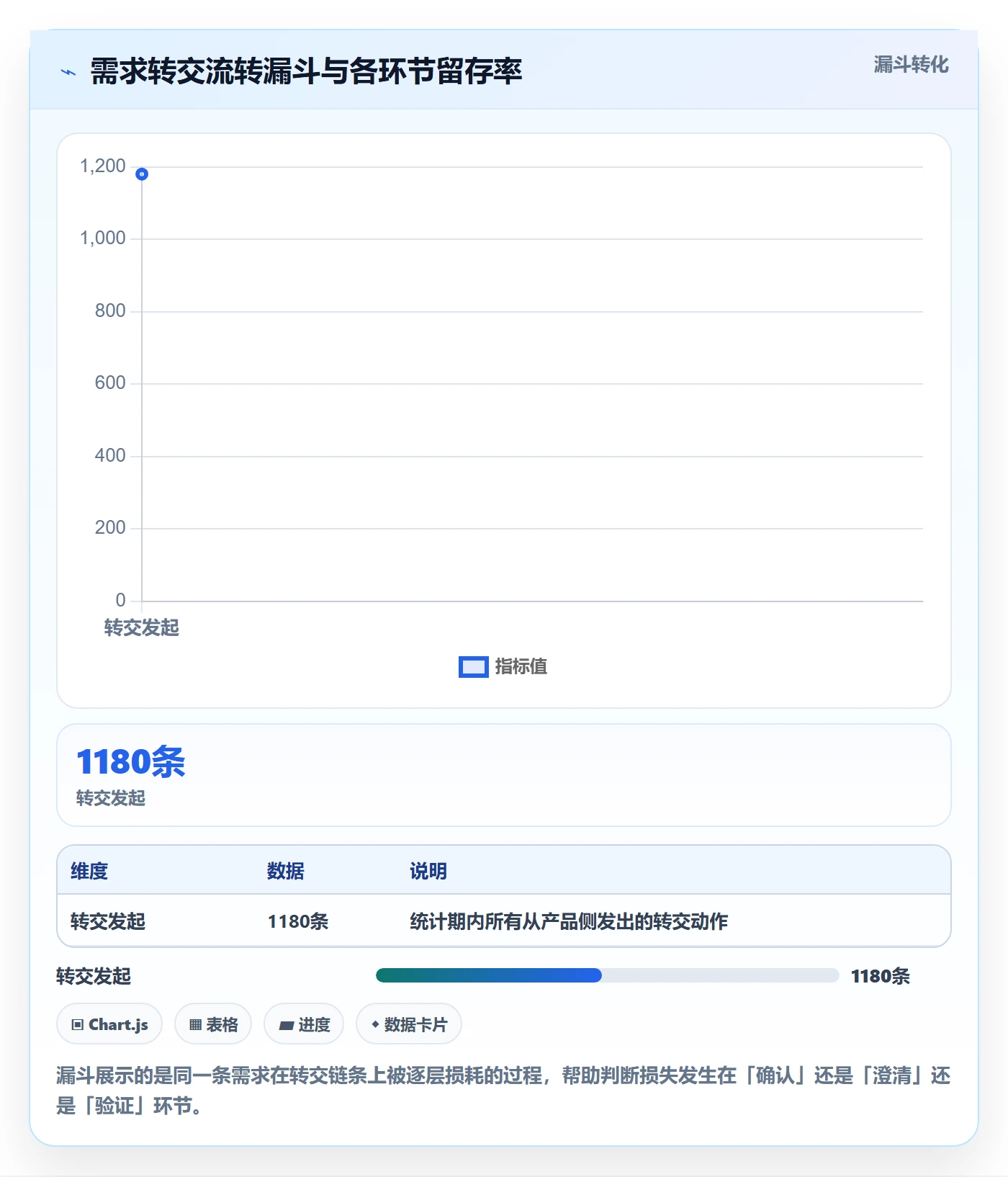Select the 表格 chip
The width and height of the screenshot is (1008, 1177).
tap(213, 1024)
